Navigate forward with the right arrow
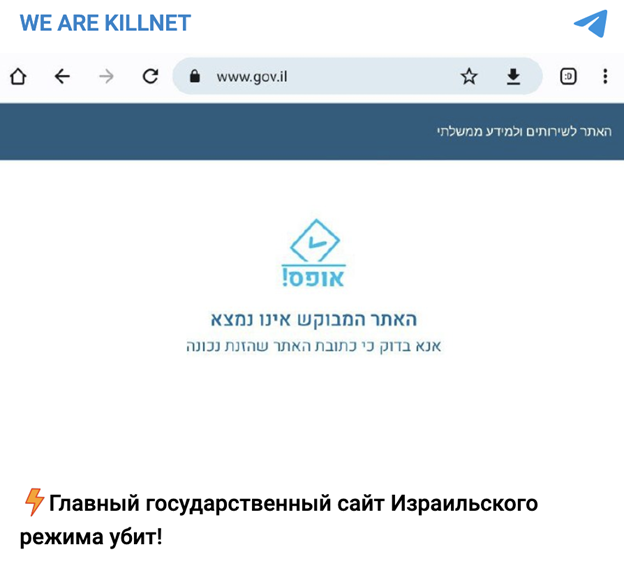The image size is (624, 577). (x=106, y=76)
